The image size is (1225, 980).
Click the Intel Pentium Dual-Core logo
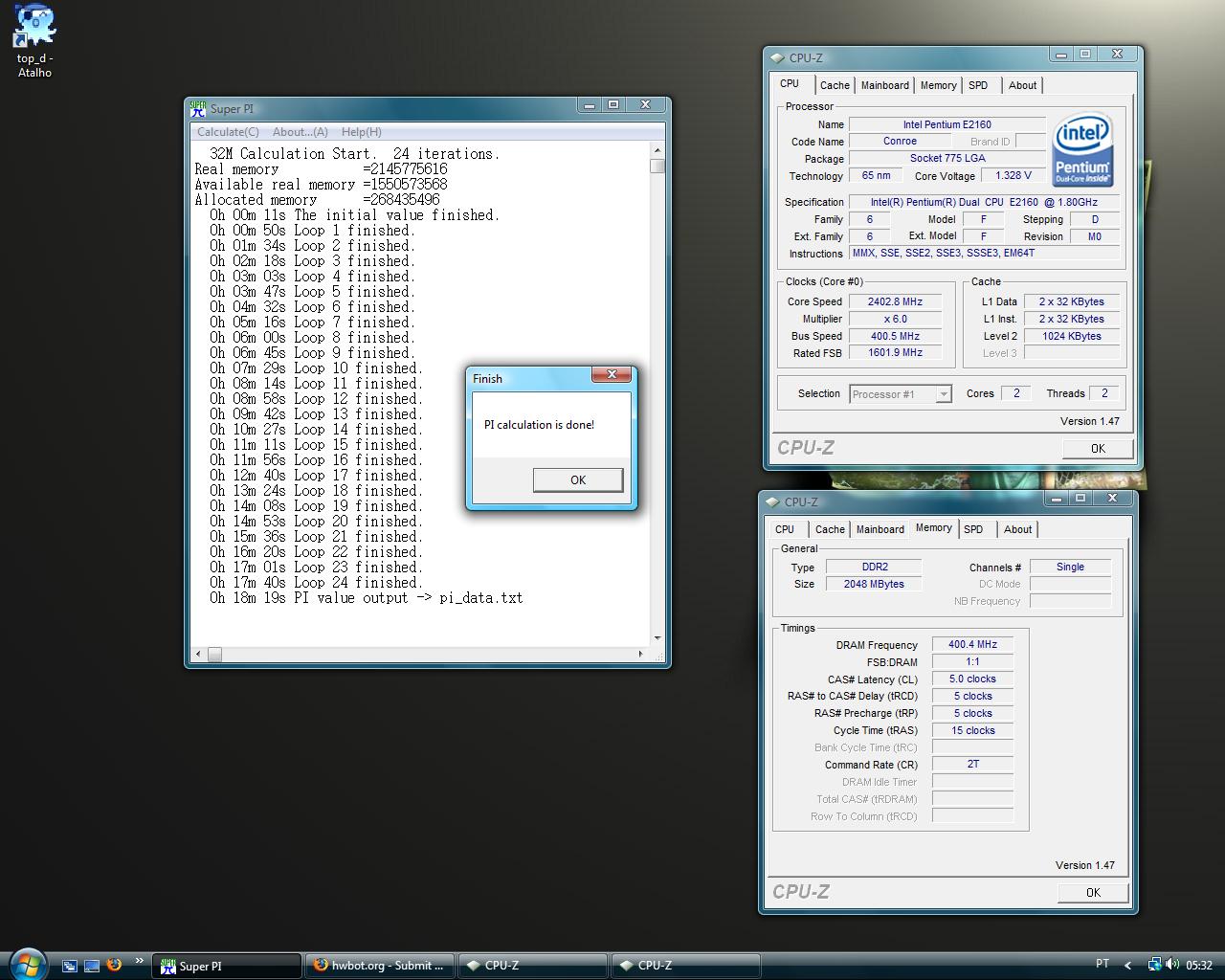(x=1082, y=149)
